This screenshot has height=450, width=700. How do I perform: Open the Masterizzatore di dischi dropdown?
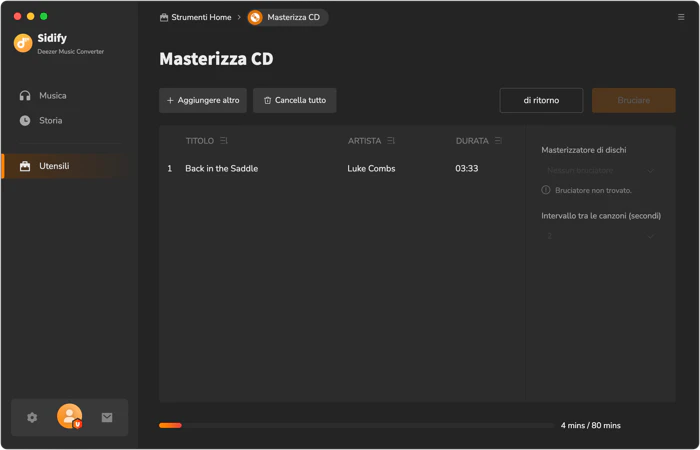pyautogui.click(x=600, y=171)
